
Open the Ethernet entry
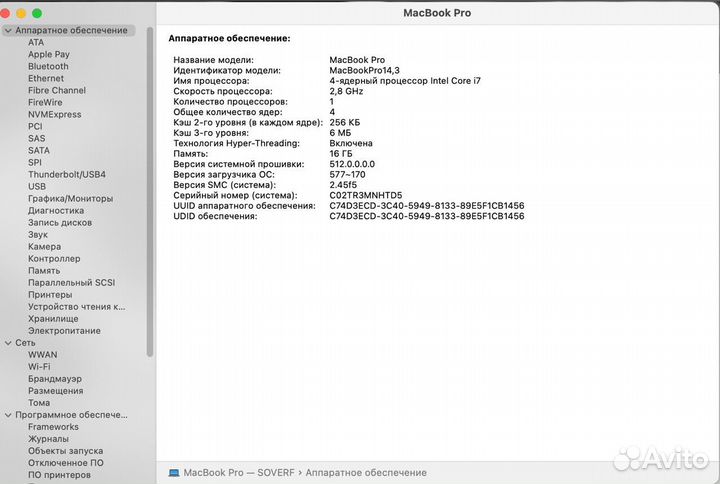click(x=46, y=78)
